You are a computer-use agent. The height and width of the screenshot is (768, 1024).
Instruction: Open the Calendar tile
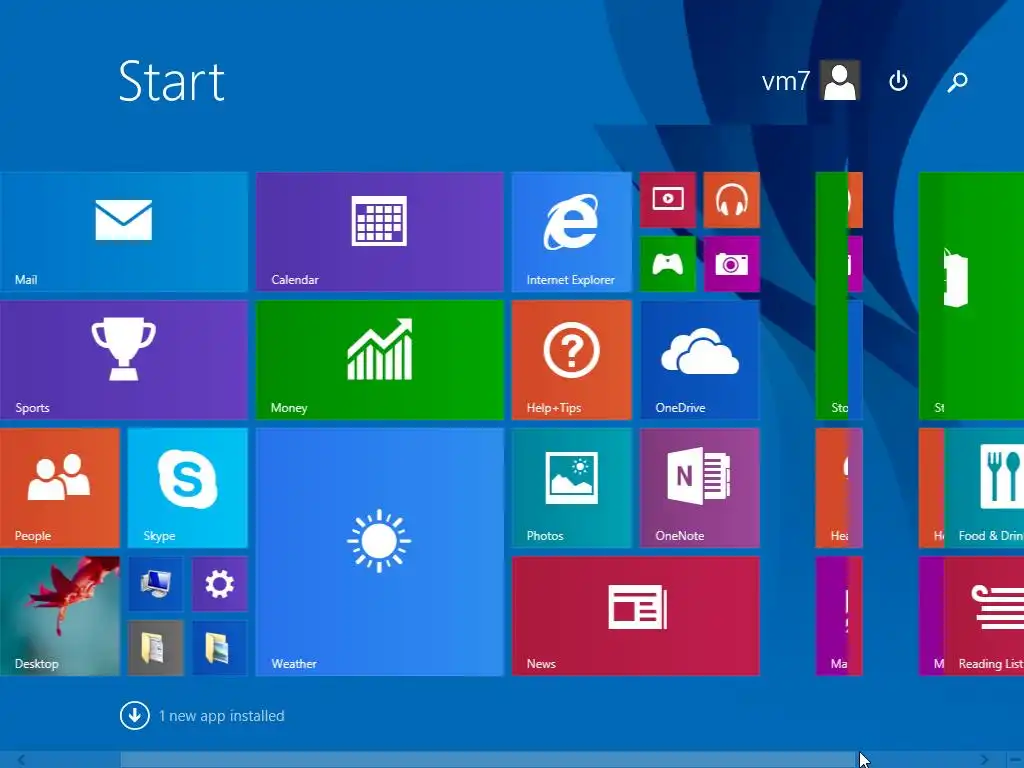[379, 232]
